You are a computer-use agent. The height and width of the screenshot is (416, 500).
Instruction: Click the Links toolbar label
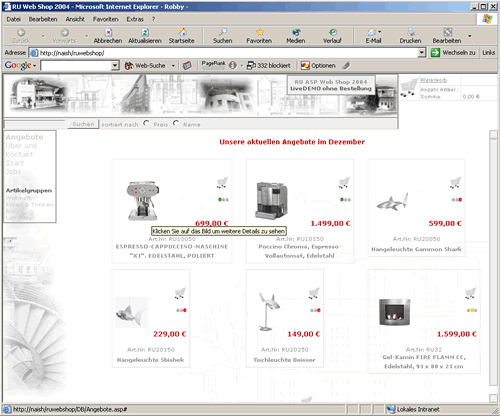pyautogui.click(x=489, y=53)
